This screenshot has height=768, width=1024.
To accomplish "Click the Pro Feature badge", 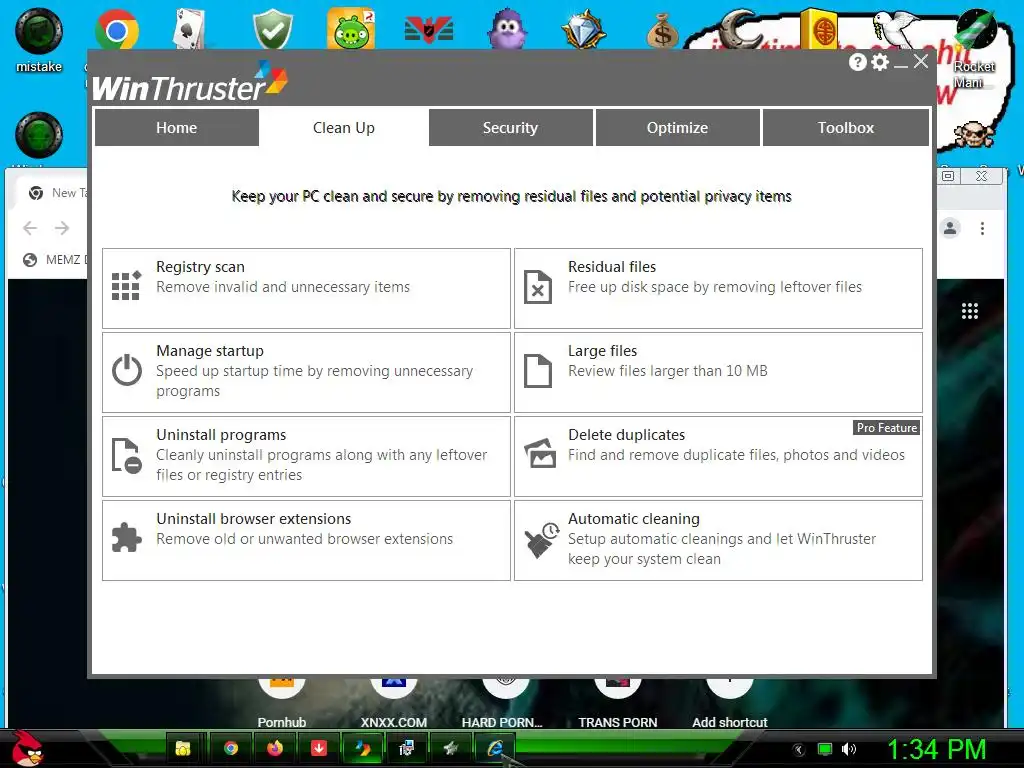I will pos(887,428).
